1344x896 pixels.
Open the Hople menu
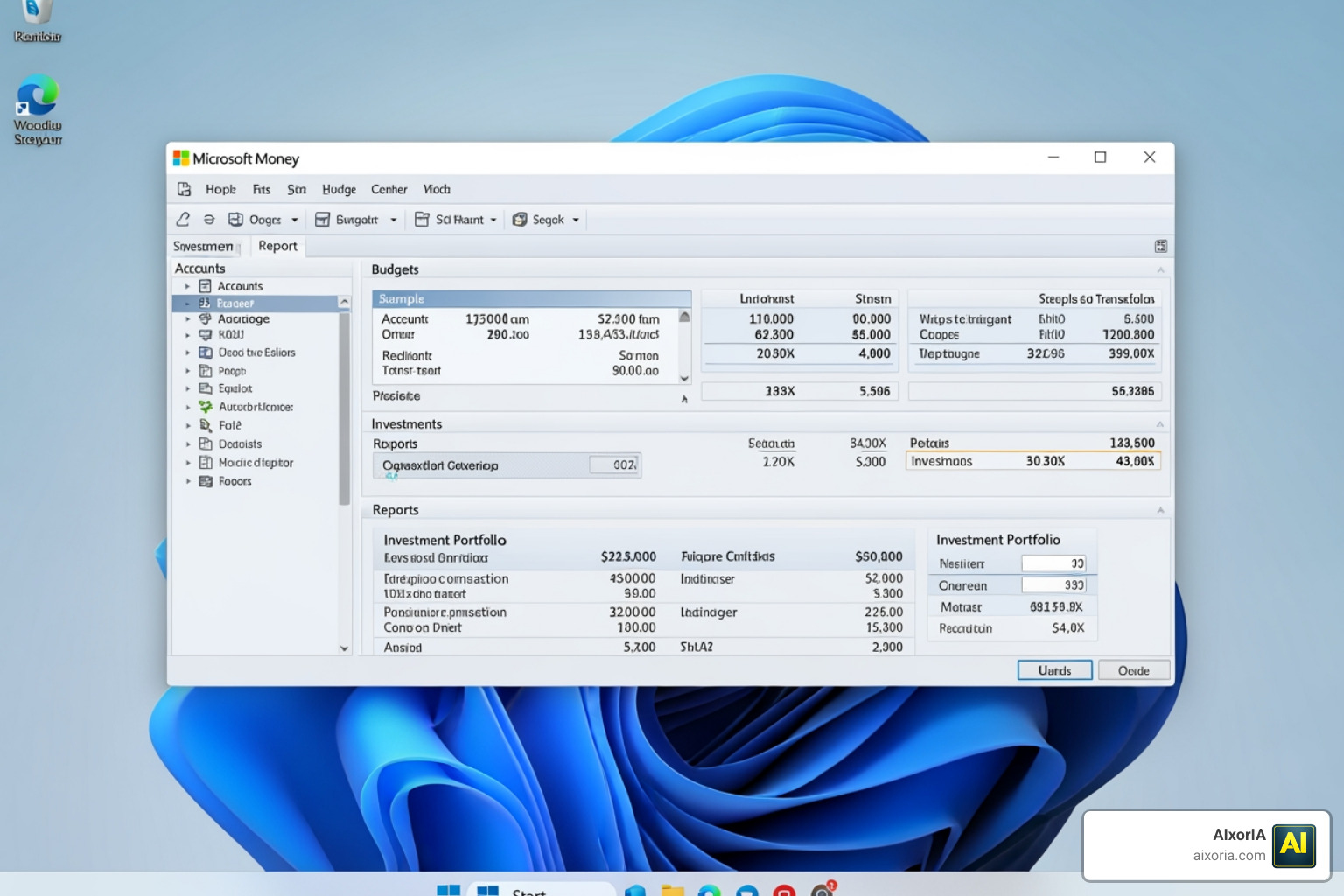[x=220, y=189]
